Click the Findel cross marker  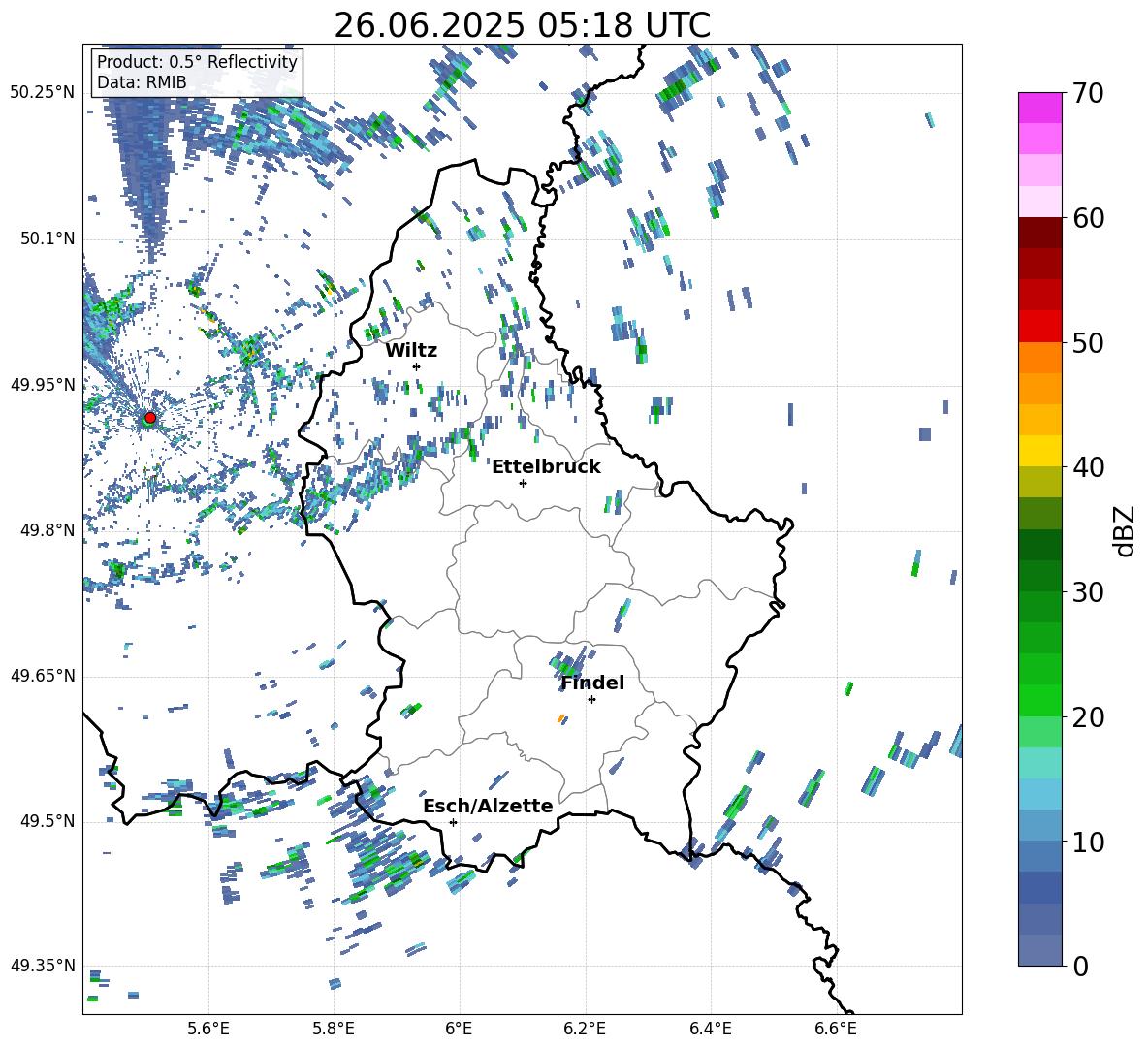[x=591, y=700]
